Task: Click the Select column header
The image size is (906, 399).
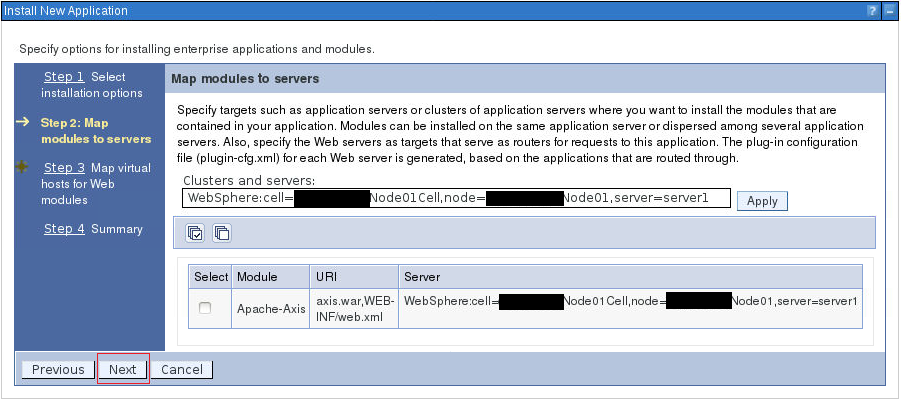Action: coord(211,277)
